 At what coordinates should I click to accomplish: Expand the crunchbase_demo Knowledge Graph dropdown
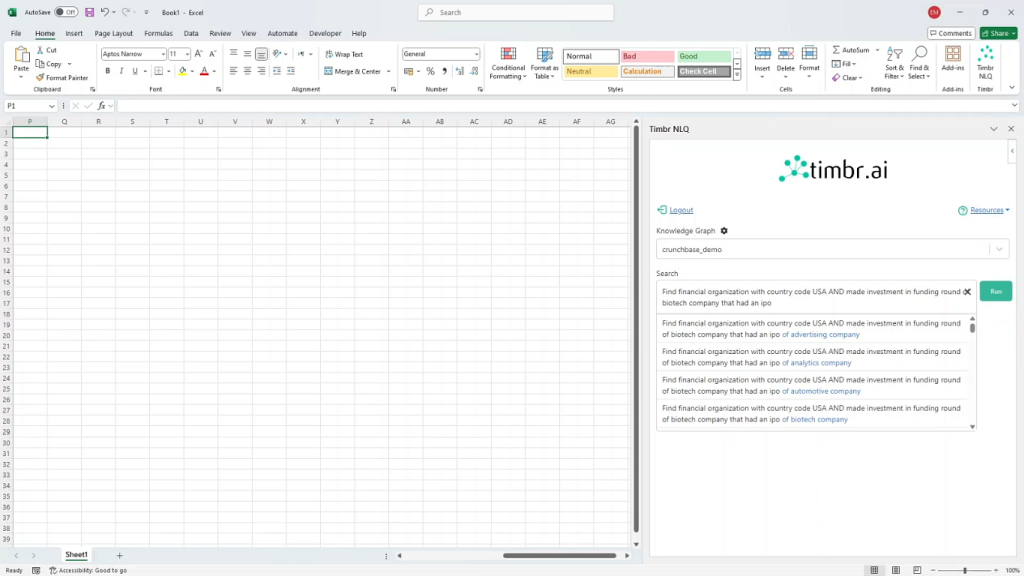coord(999,249)
